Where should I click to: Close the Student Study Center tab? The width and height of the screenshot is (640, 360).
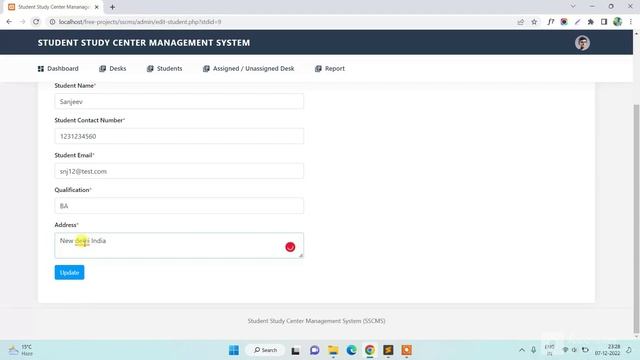point(97,7)
